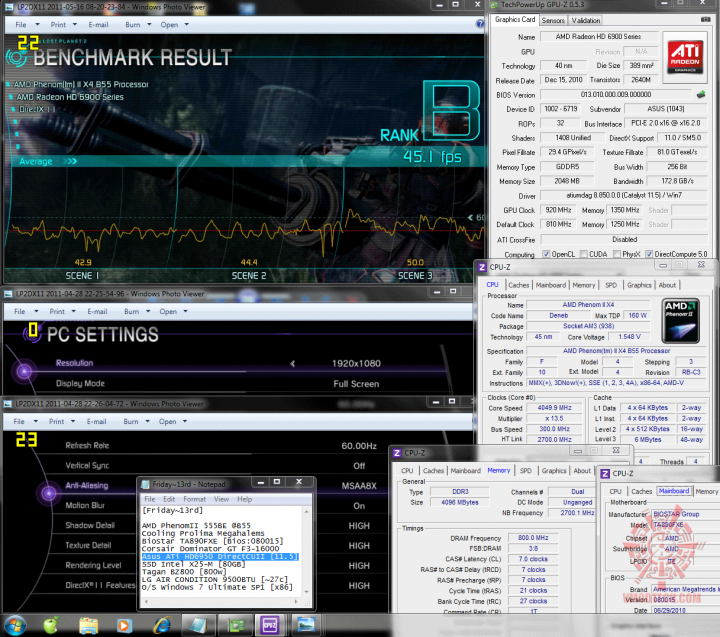Open the Notepad Edit menu
The image size is (720, 637).
(x=169, y=499)
